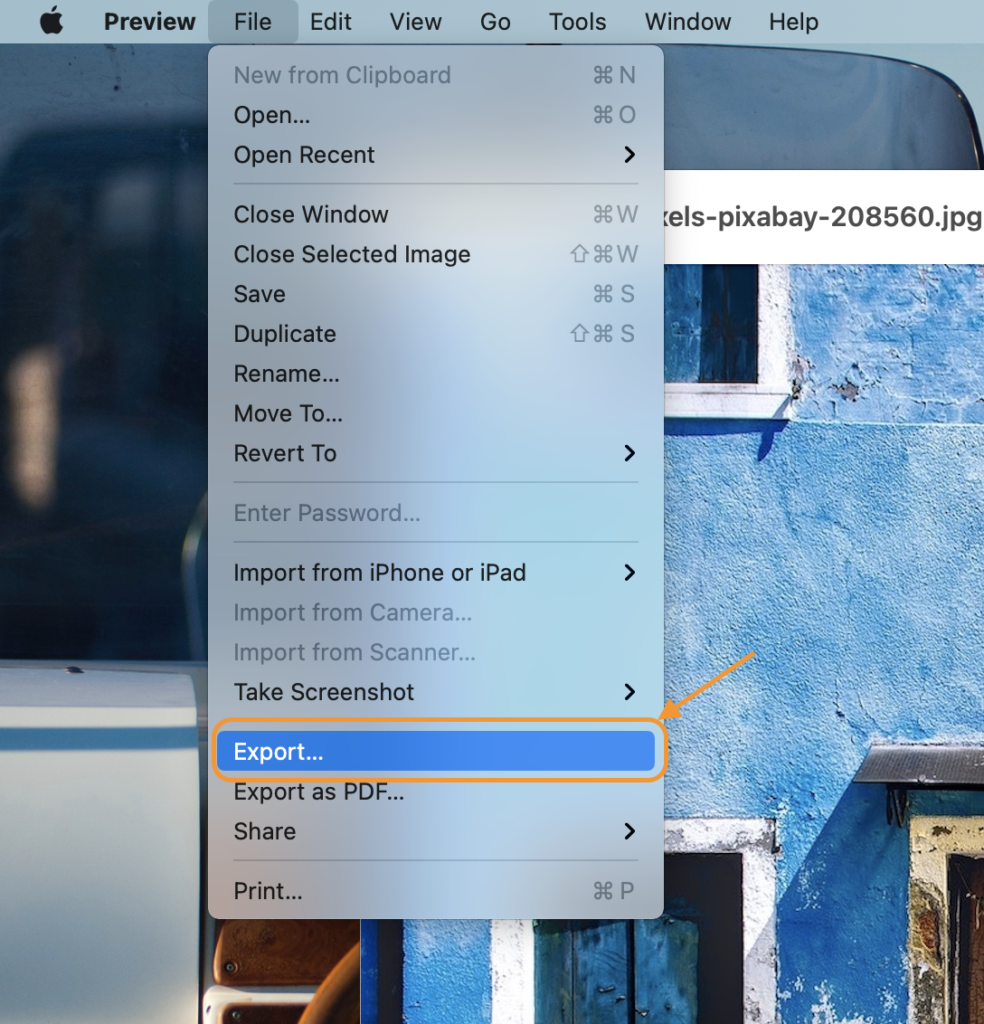Click Close Selected Image menu item
The image size is (984, 1024).
352,254
